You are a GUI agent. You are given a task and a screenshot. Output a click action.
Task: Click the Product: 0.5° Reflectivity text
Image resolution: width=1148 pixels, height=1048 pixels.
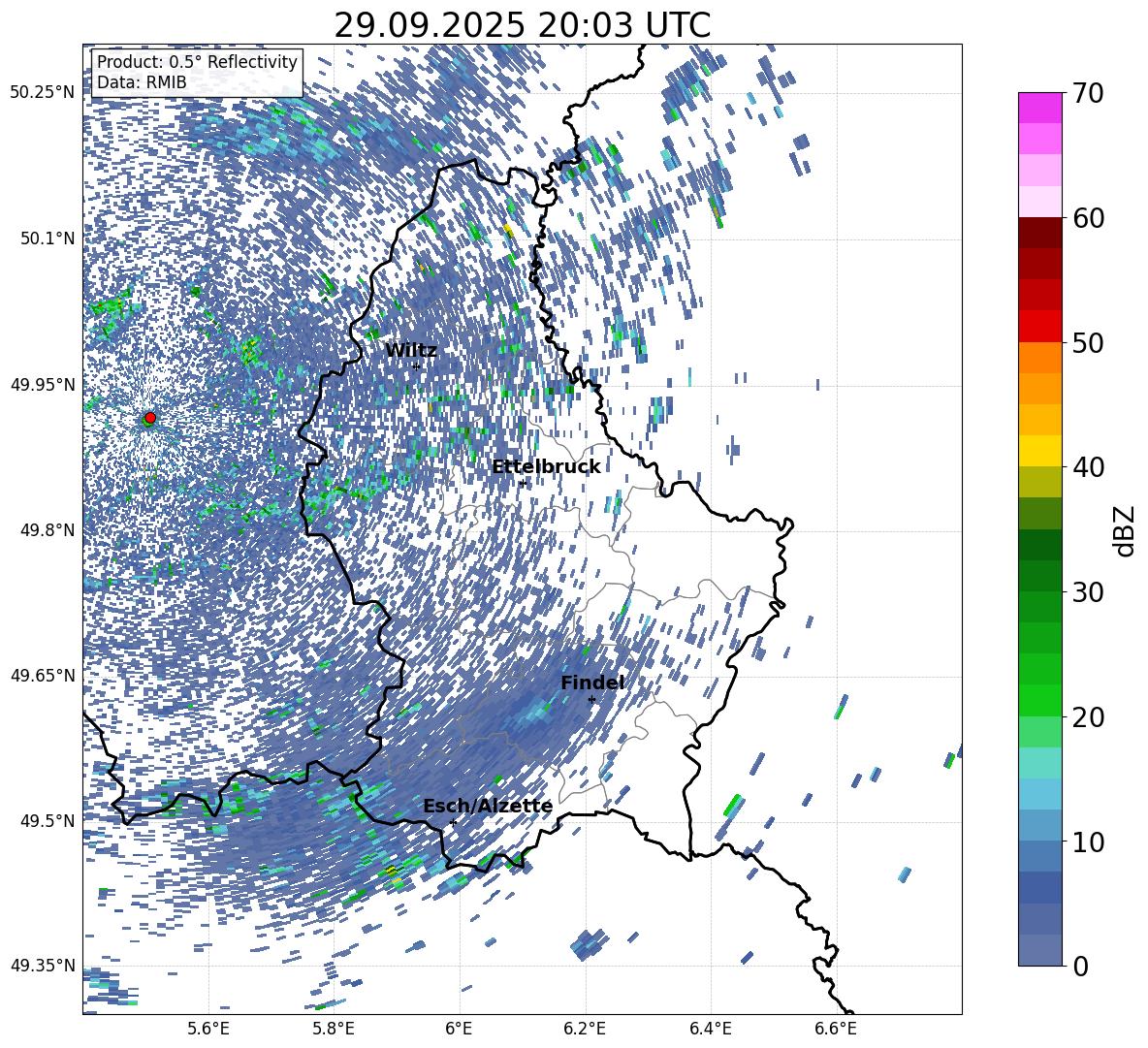(x=197, y=62)
